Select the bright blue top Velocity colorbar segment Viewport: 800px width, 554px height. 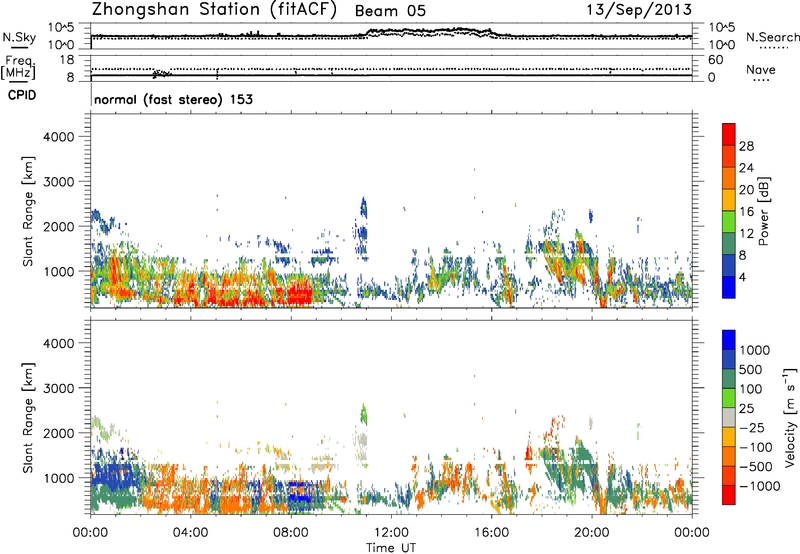(729, 340)
